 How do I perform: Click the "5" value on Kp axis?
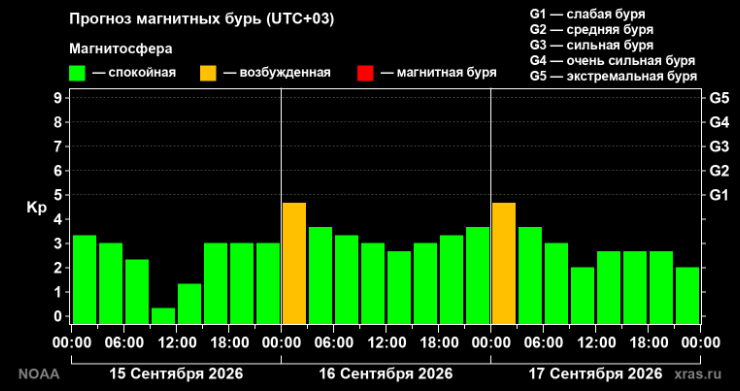tap(58, 195)
